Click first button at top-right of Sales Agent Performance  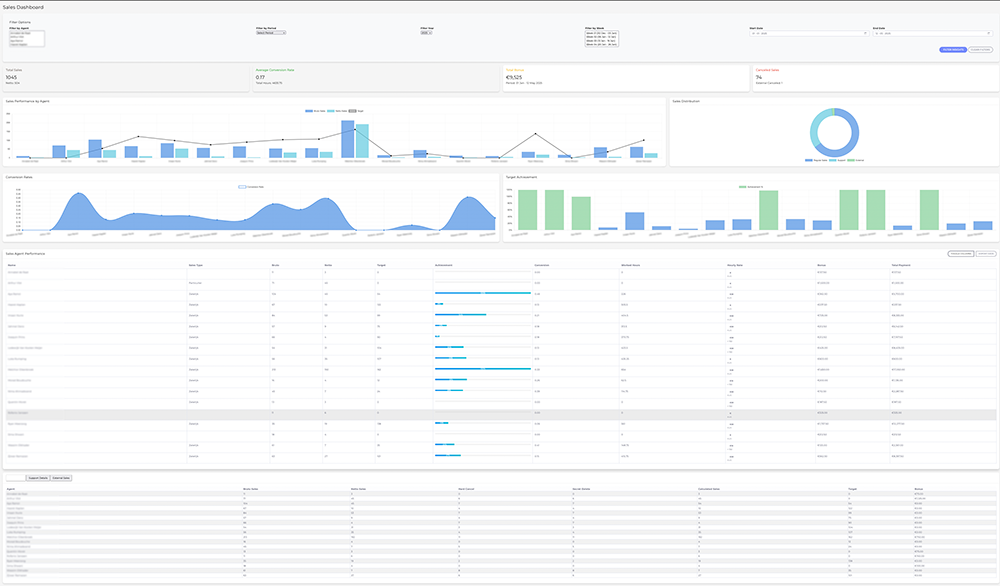coord(958,254)
